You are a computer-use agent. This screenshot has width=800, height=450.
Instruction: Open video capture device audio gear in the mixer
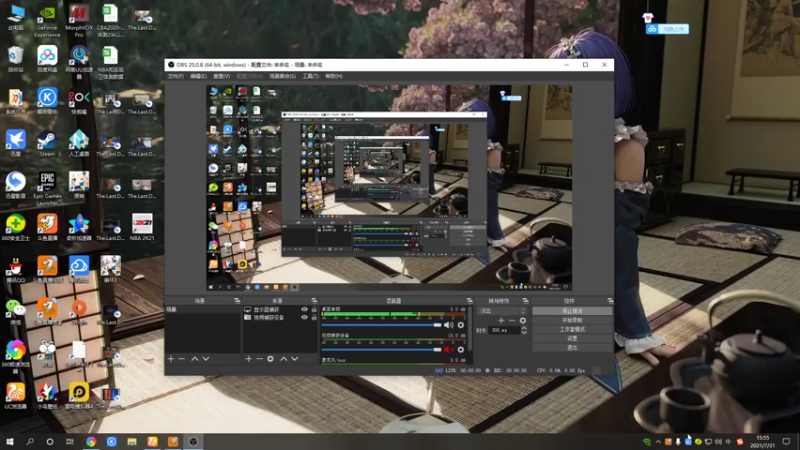coord(461,349)
